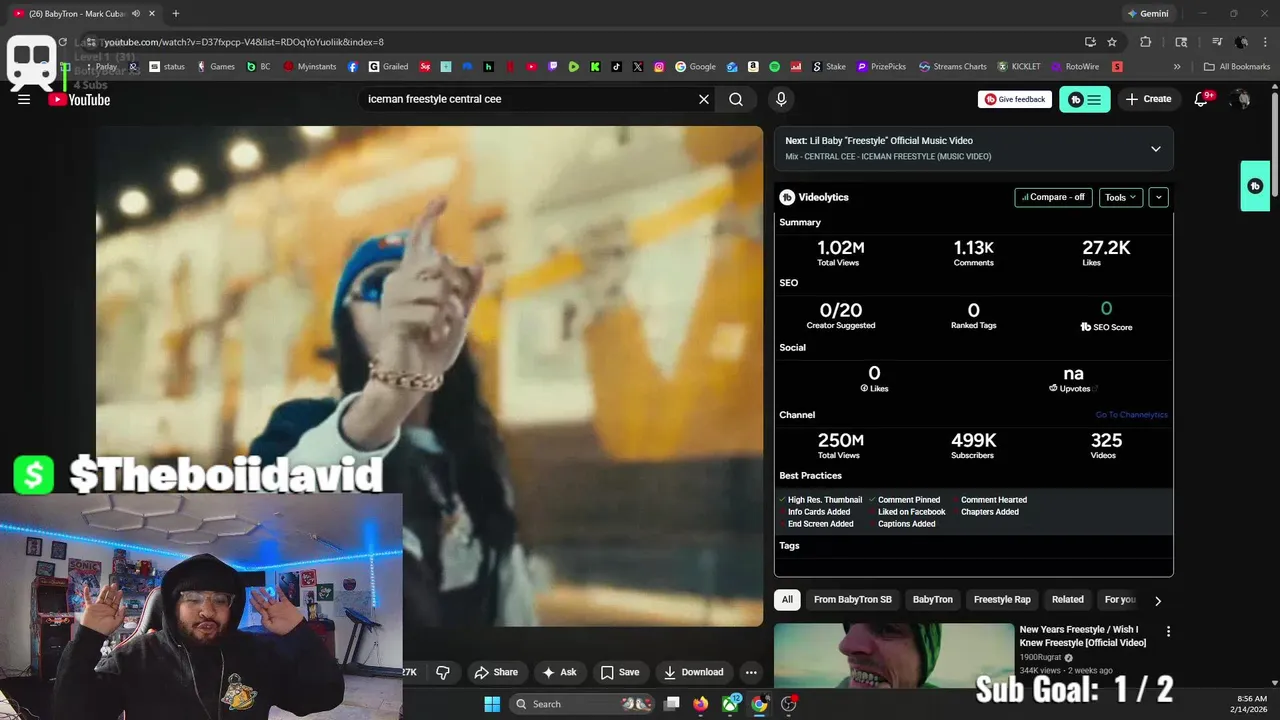The image size is (1280, 720).
Task: Run search with the magnifier button
Action: (736, 99)
